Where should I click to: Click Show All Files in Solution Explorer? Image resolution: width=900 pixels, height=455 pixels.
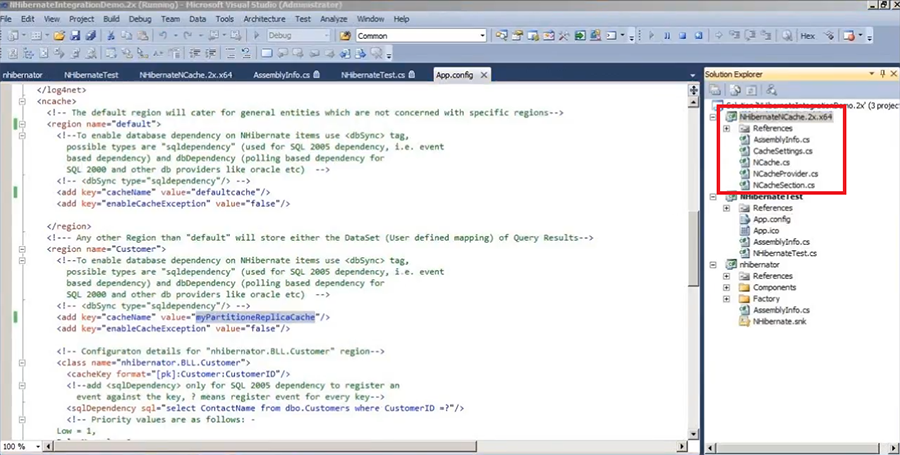[735, 90]
